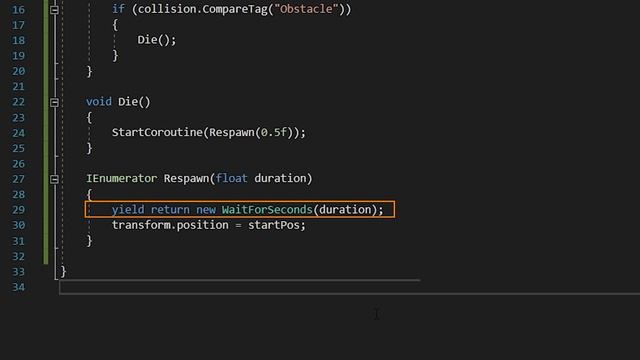The width and height of the screenshot is (640, 360).
Task: Place cursor in empty line 34
Action: (x=349, y=287)
